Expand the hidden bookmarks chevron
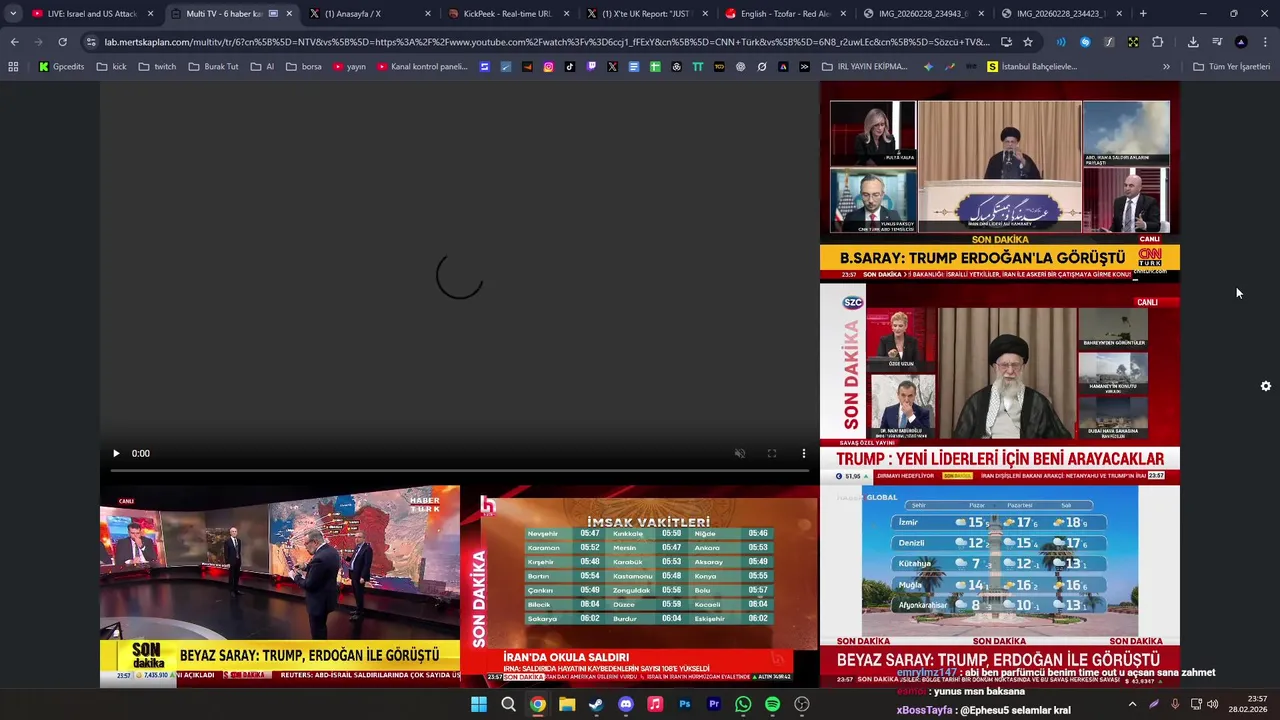 coord(1166,67)
